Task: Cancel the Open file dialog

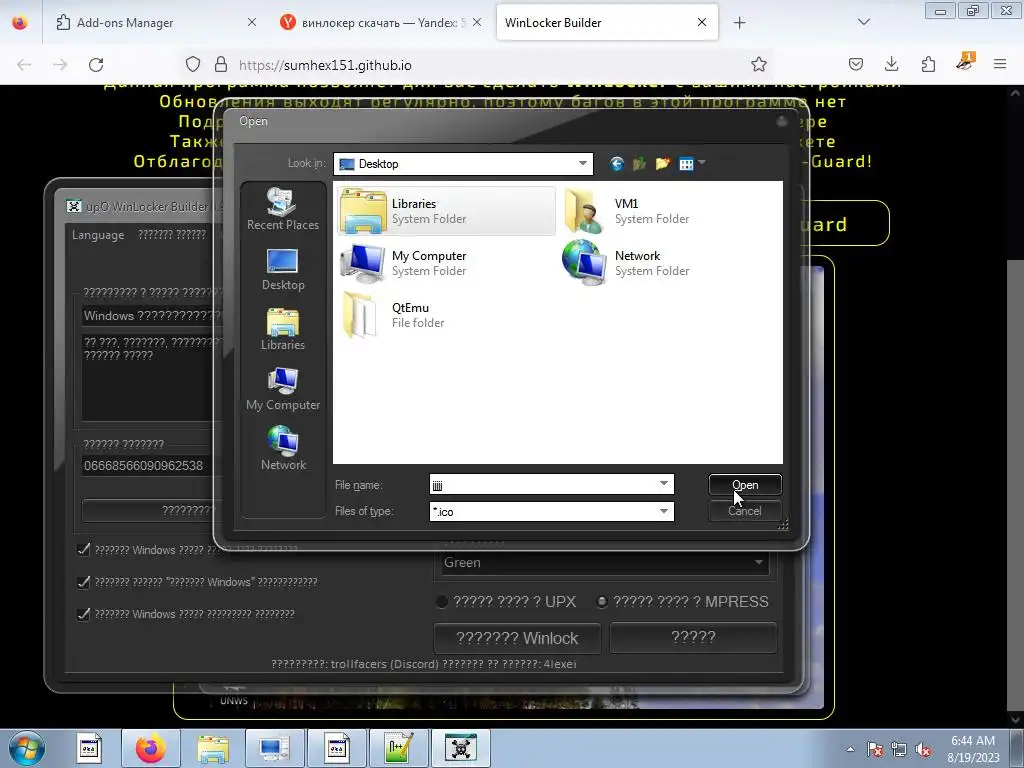Action: 745,511
